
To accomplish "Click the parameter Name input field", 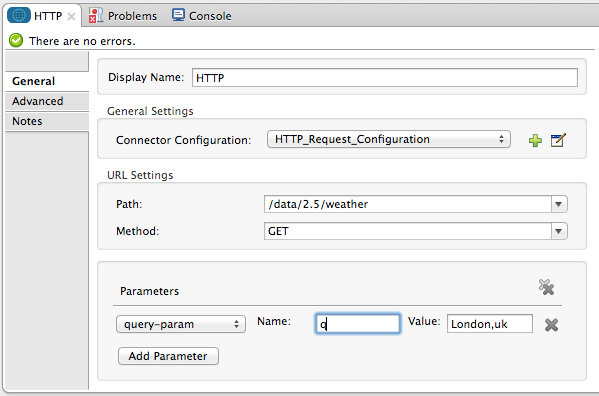I will (x=358, y=324).
